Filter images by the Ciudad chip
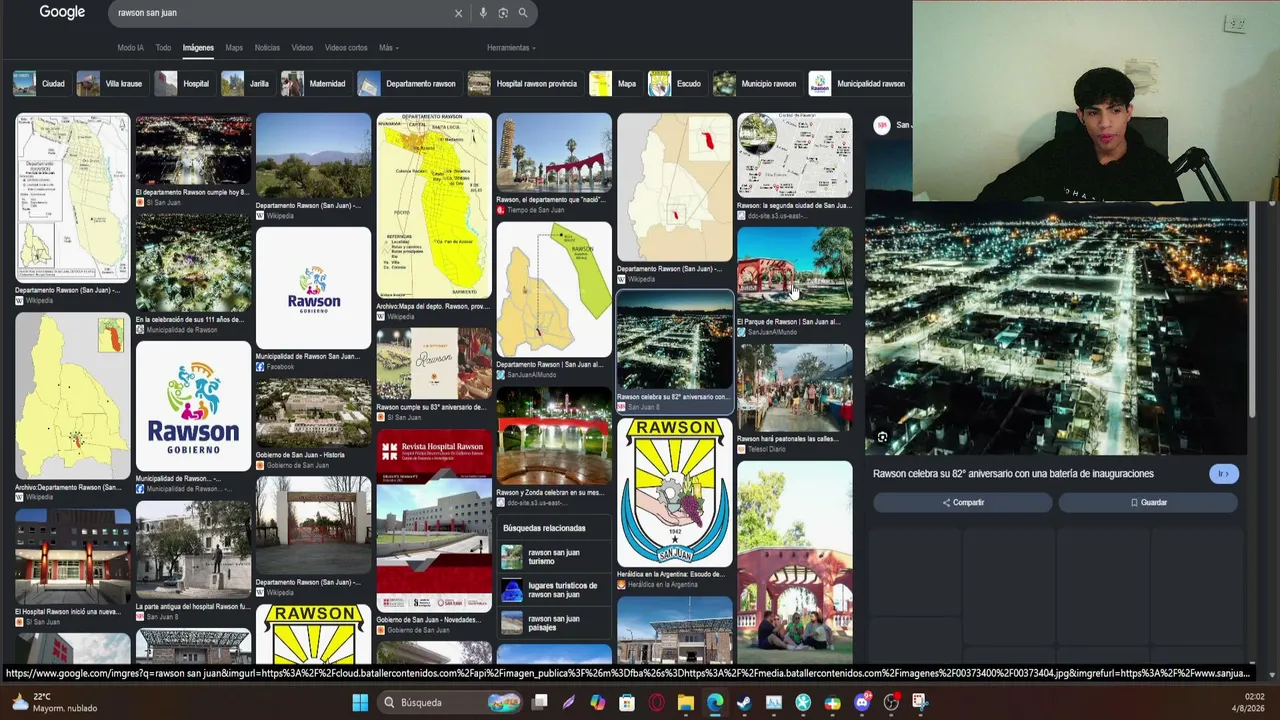 tap(40, 84)
